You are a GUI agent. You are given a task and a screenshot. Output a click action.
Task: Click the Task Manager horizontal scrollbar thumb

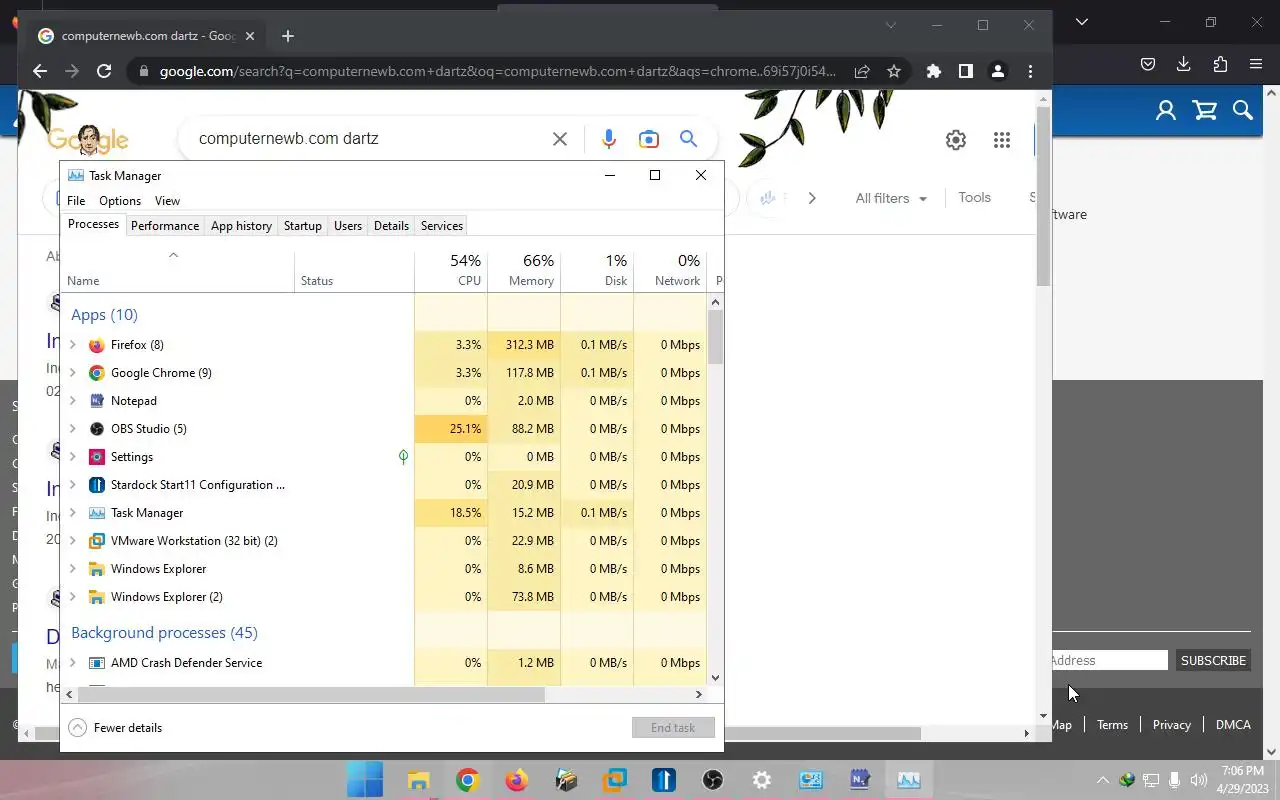[311, 694]
